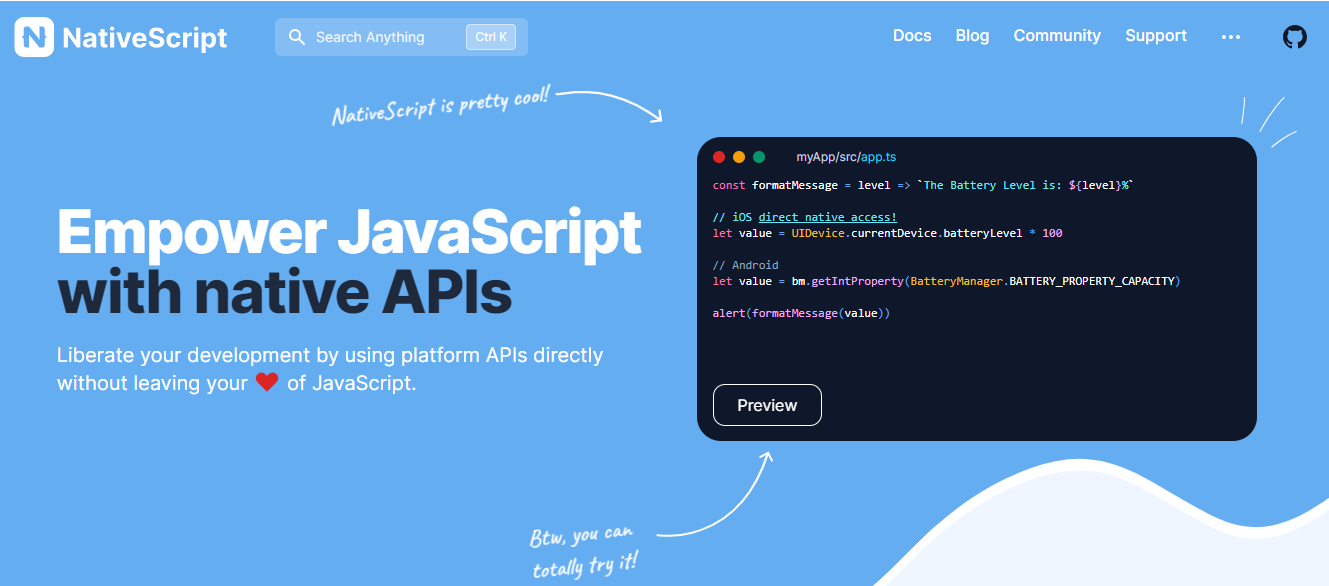Focus the Search Anything field
1329x586 pixels.
tap(401, 37)
